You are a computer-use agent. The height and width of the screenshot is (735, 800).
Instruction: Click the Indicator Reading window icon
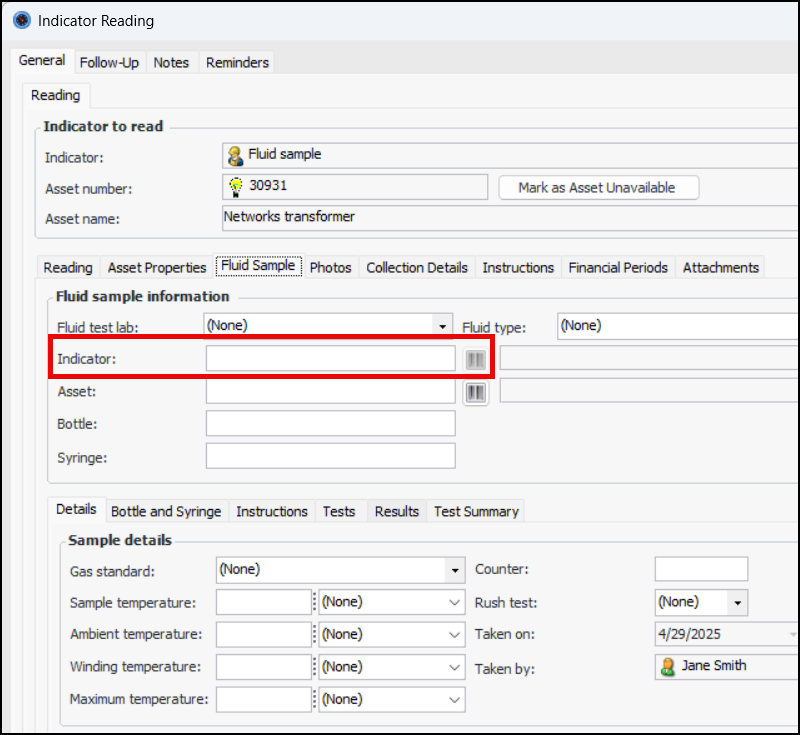pyautogui.click(x=20, y=20)
